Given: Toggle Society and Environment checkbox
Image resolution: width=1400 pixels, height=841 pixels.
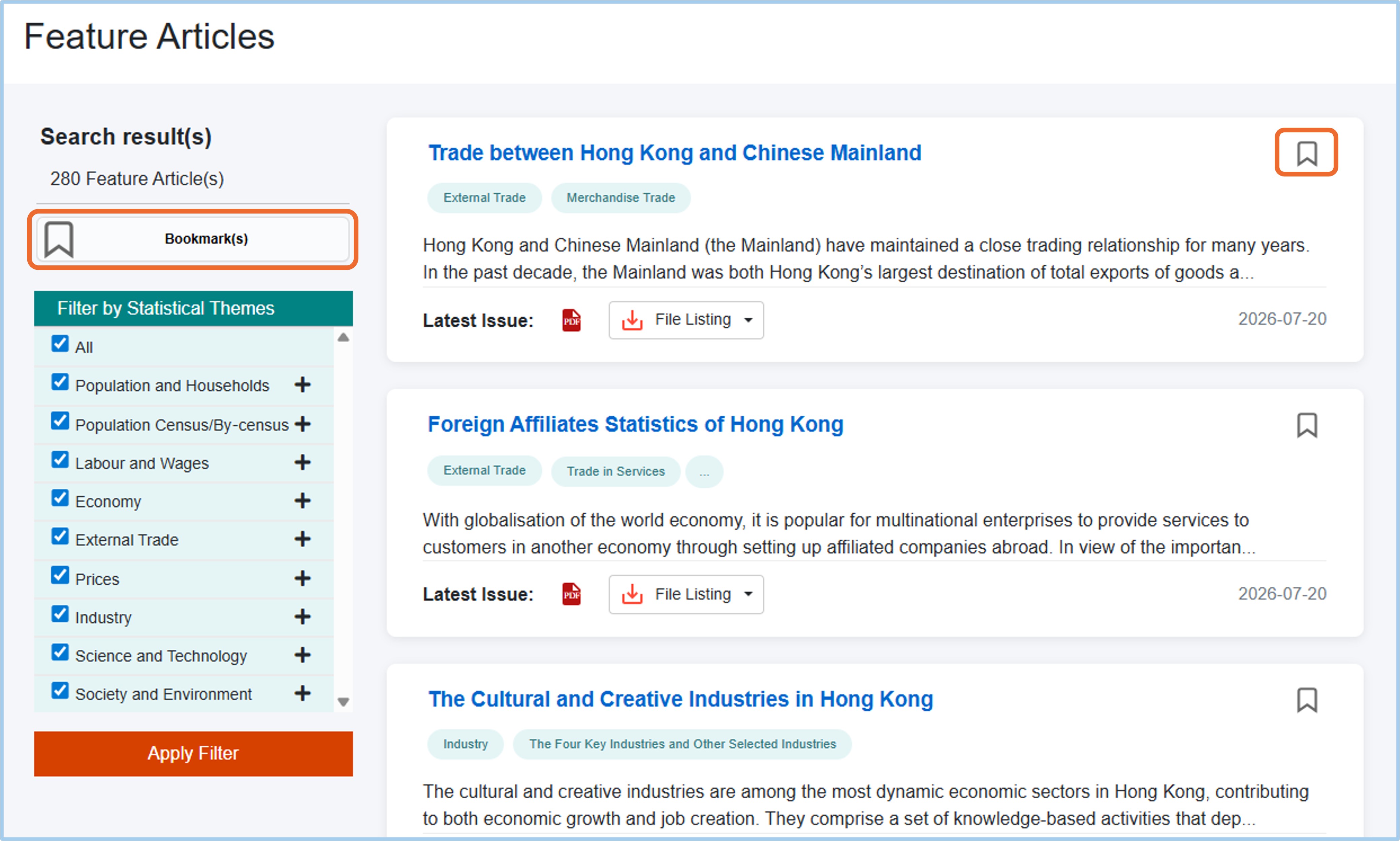Looking at the screenshot, I should (x=60, y=691).
